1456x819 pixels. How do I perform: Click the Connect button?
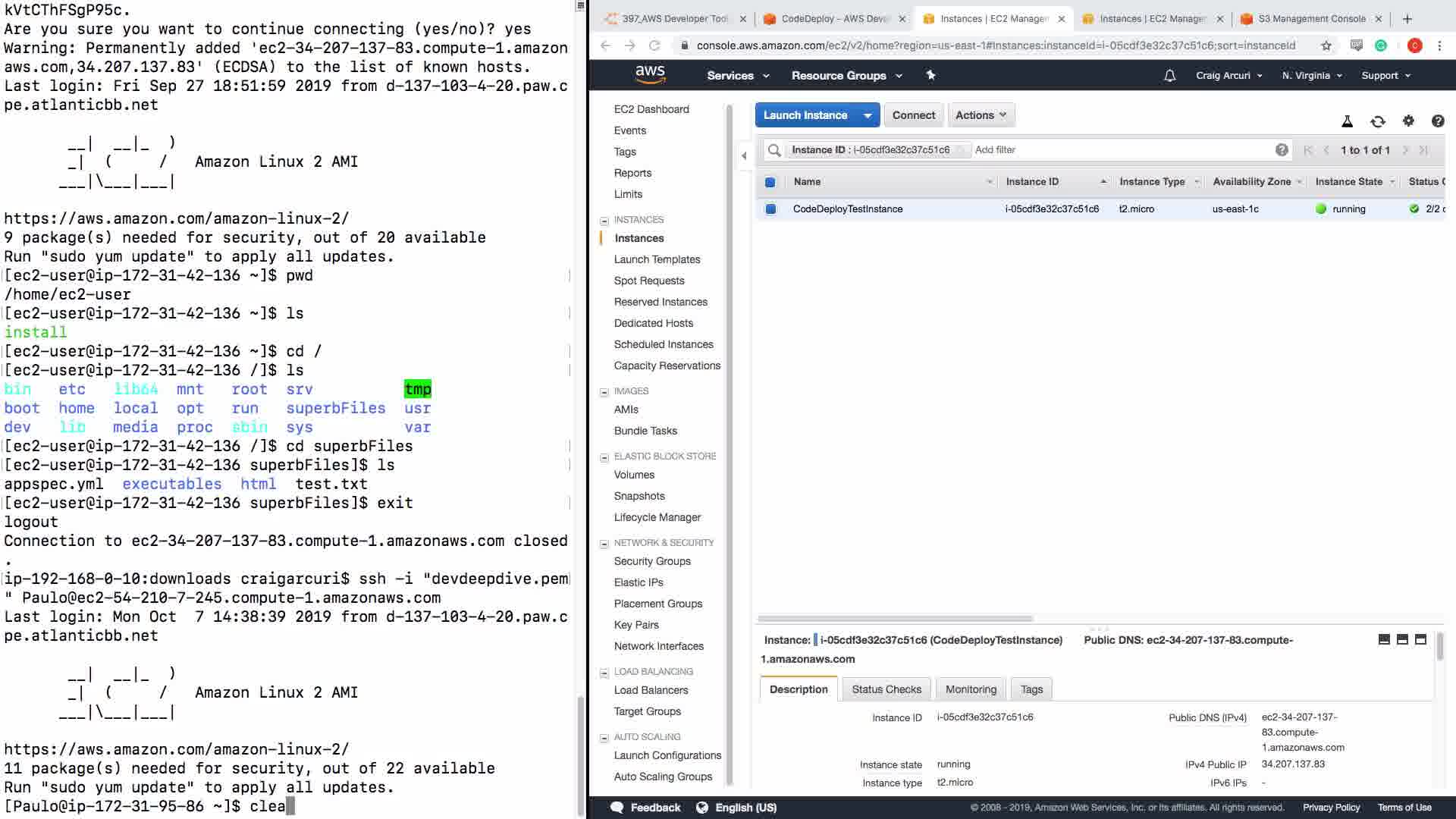pyautogui.click(x=913, y=115)
